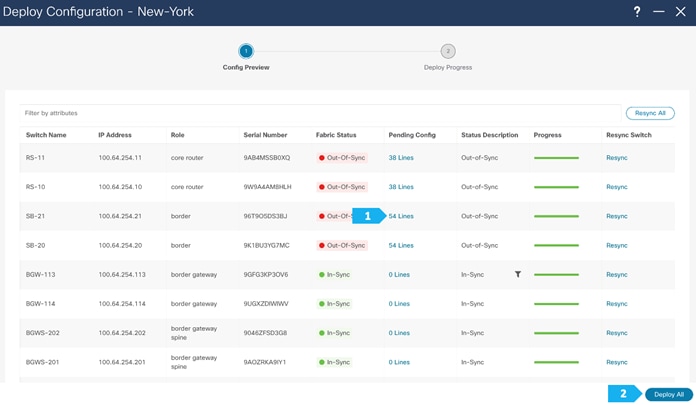Select the Deploy Progress step circle

[x=448, y=51]
